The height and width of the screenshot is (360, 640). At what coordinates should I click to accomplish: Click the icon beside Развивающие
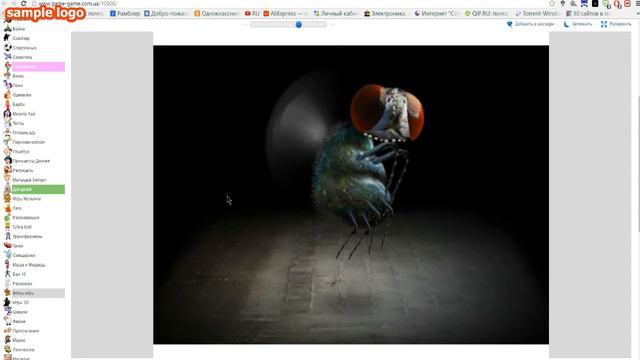pos(8,218)
